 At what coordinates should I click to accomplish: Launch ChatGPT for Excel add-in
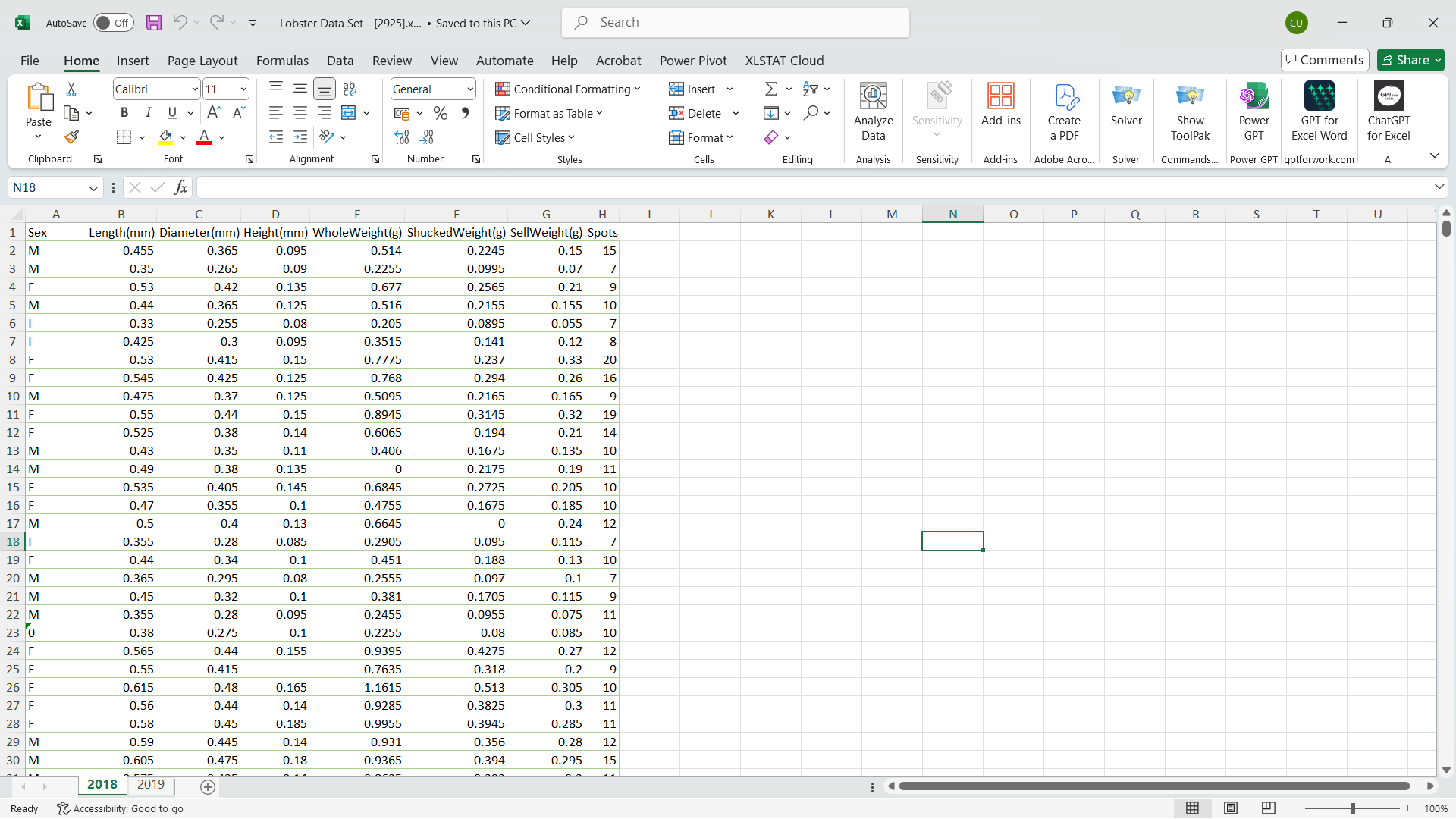[x=1389, y=111]
